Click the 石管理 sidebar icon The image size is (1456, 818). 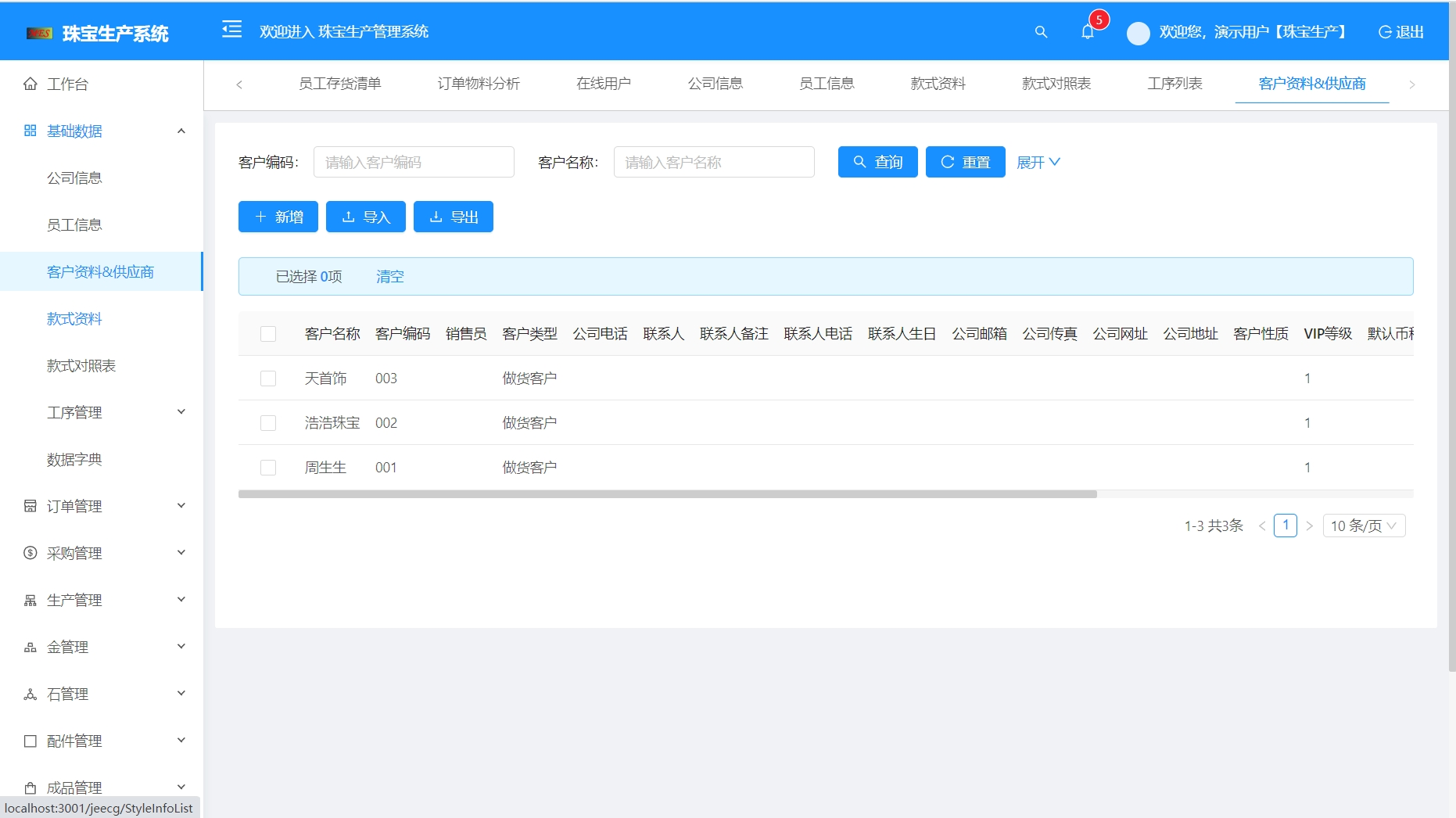(30, 694)
